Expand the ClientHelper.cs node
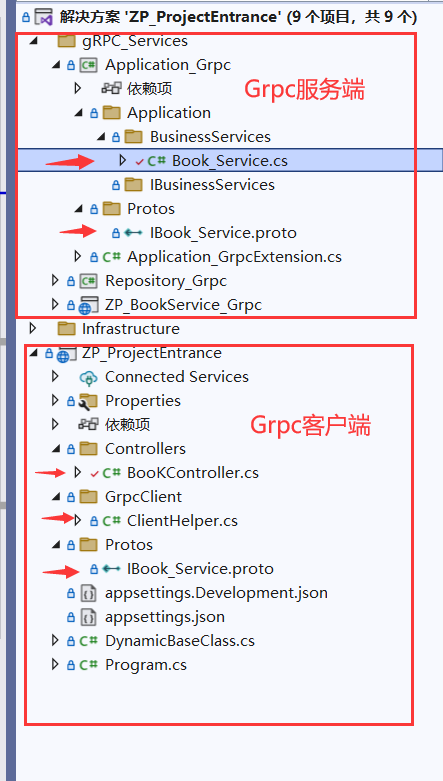443x781 pixels. coord(77,520)
